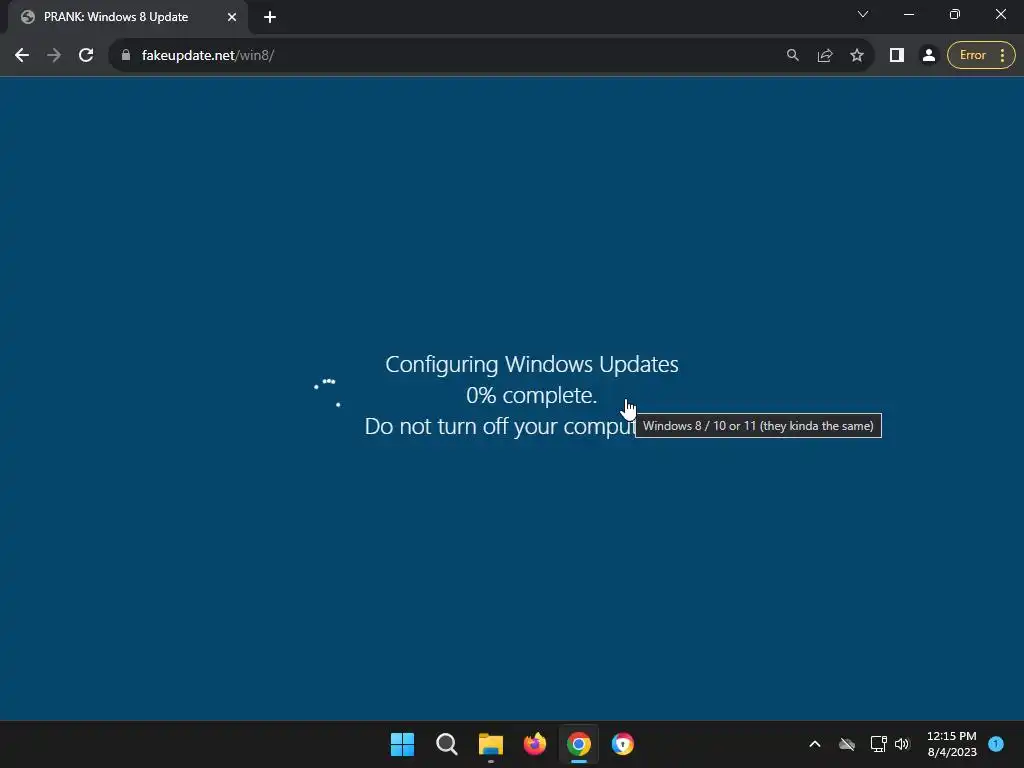Go back to the previous page

pyautogui.click(x=22, y=56)
